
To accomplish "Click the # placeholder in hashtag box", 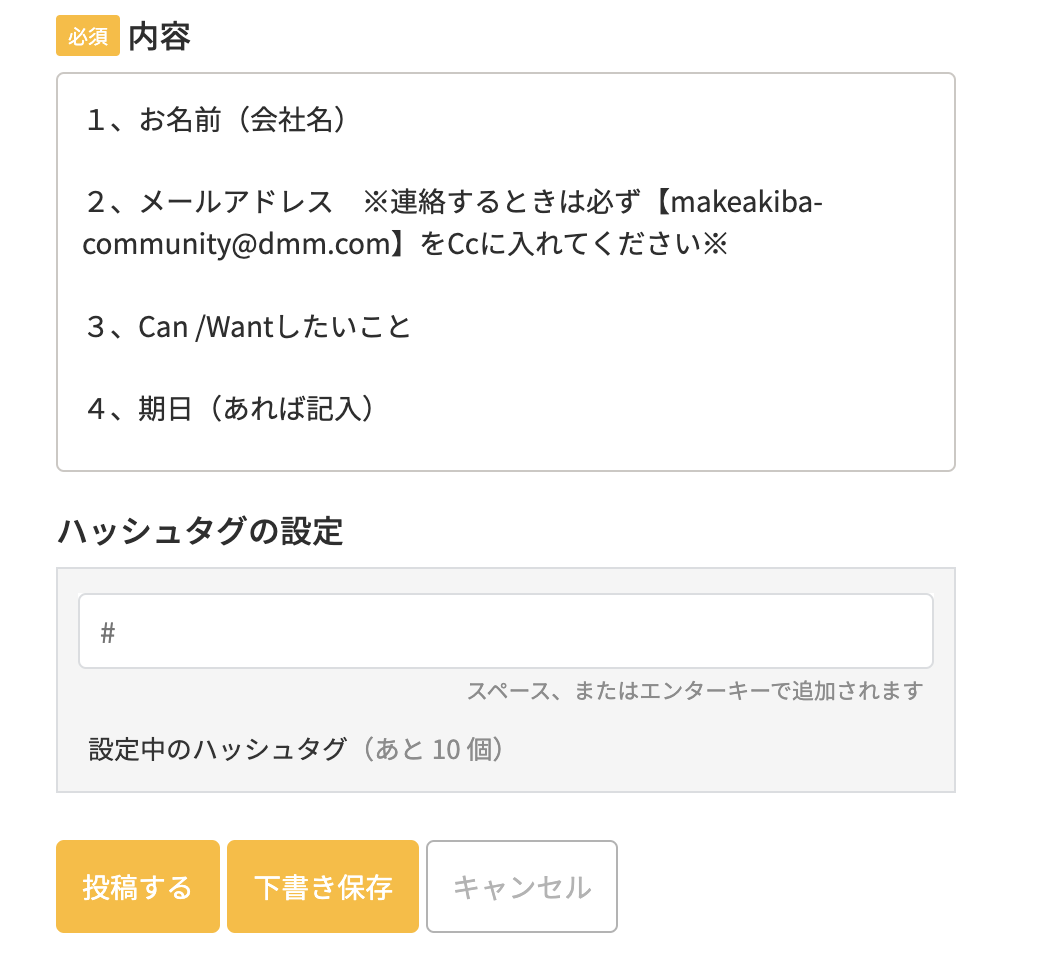I will coord(108,632).
